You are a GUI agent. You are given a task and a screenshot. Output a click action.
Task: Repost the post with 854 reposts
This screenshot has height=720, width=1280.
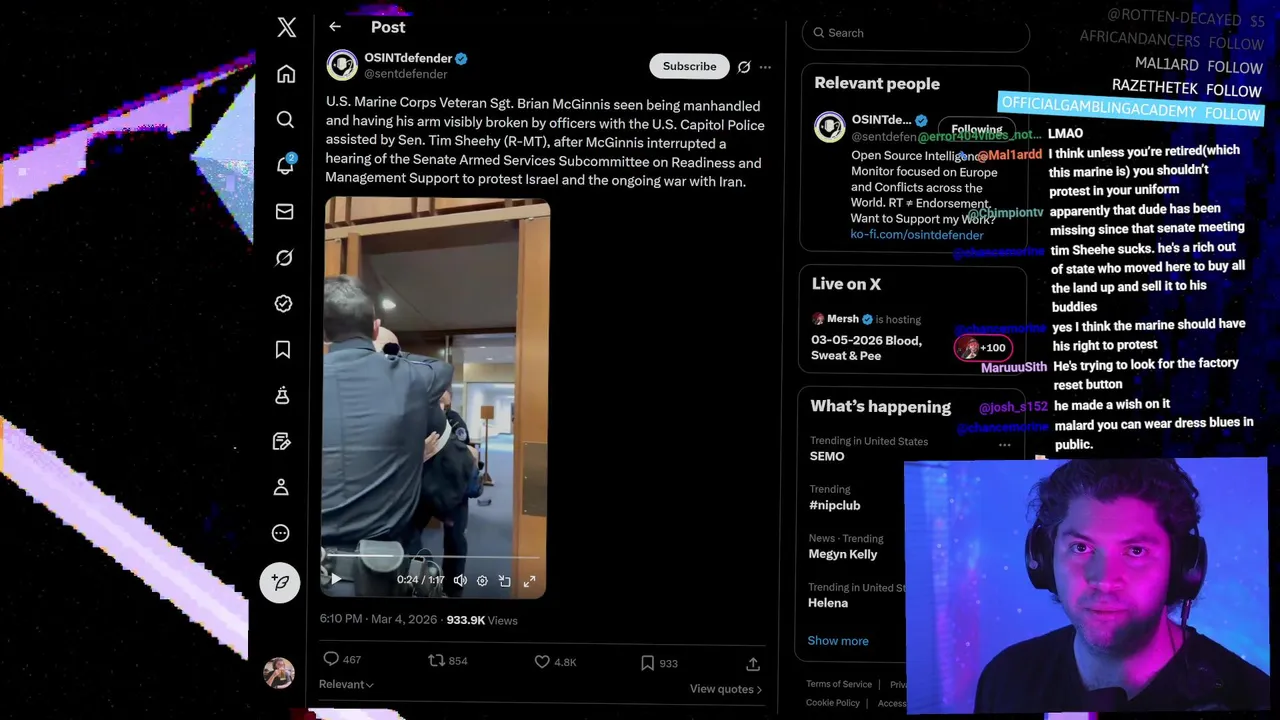point(448,661)
